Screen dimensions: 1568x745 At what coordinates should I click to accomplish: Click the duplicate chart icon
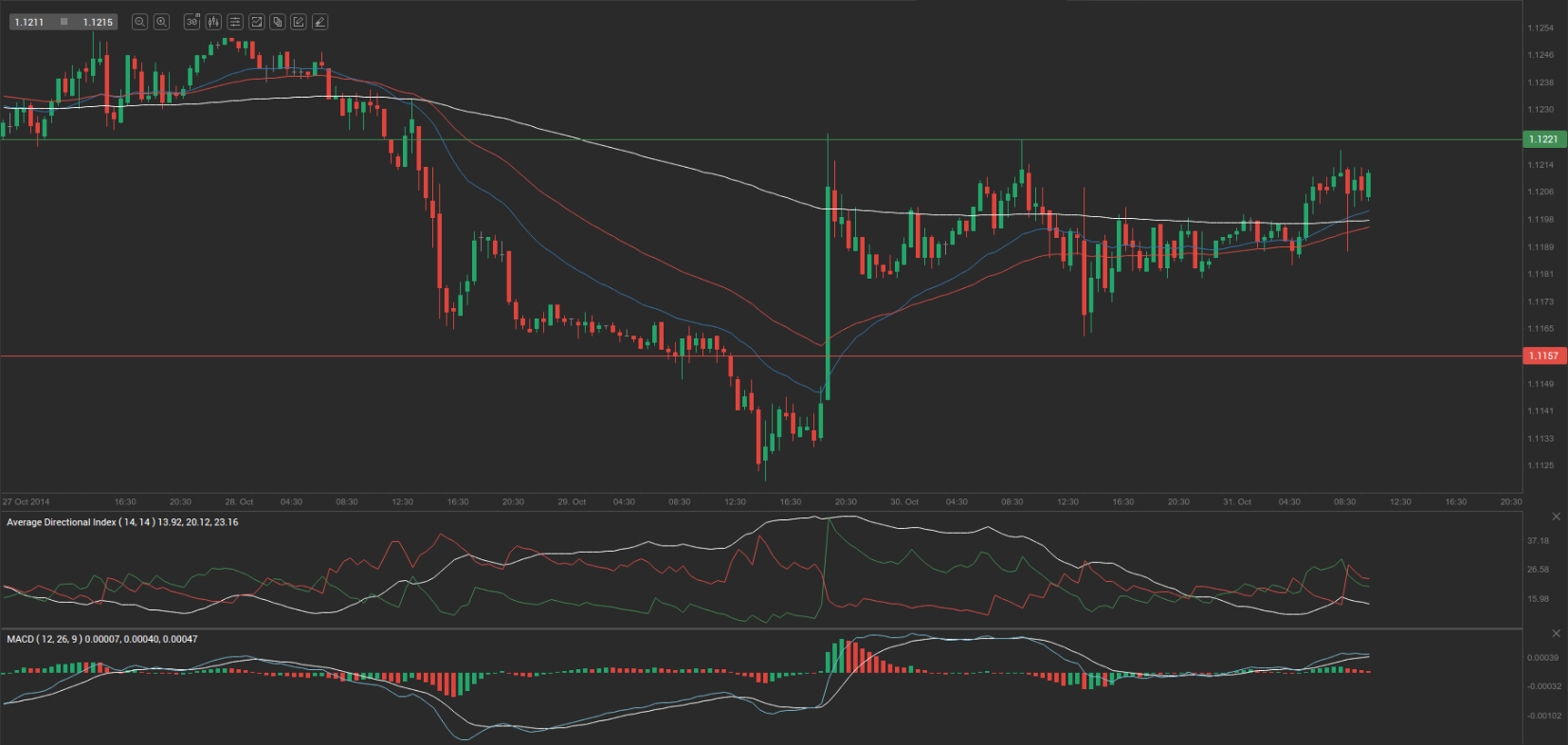click(278, 22)
